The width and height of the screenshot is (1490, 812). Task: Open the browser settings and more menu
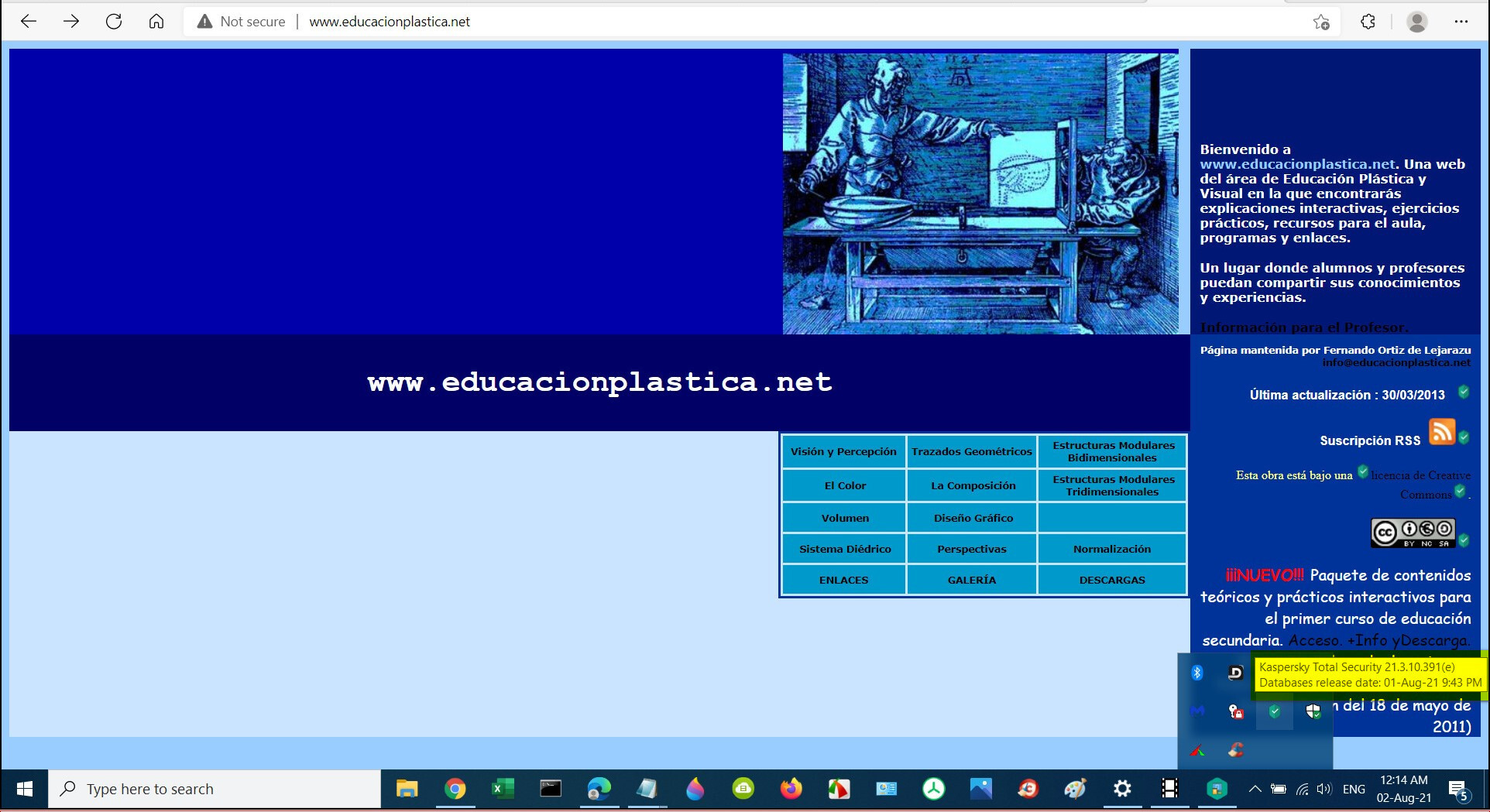click(1461, 22)
